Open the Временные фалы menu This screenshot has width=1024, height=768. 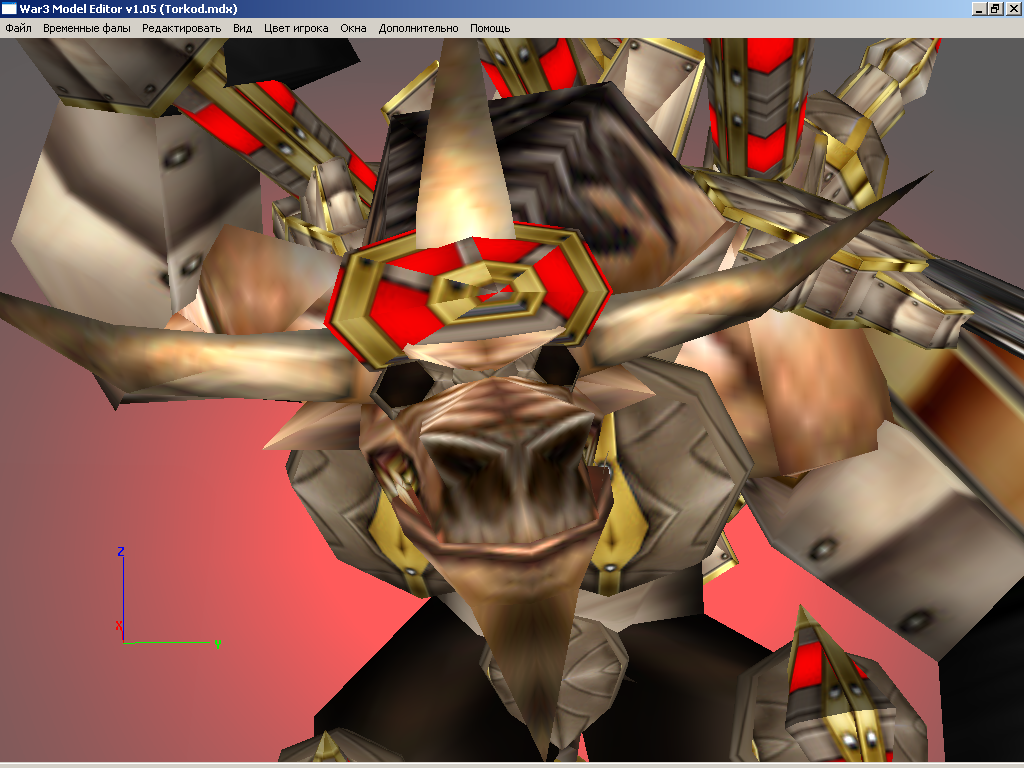[x=87, y=28]
